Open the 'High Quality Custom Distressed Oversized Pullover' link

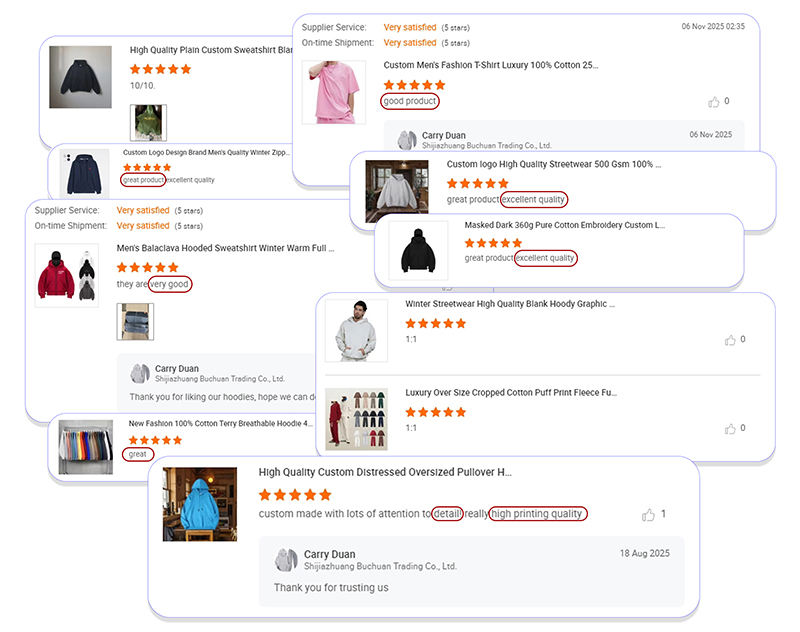click(x=385, y=472)
